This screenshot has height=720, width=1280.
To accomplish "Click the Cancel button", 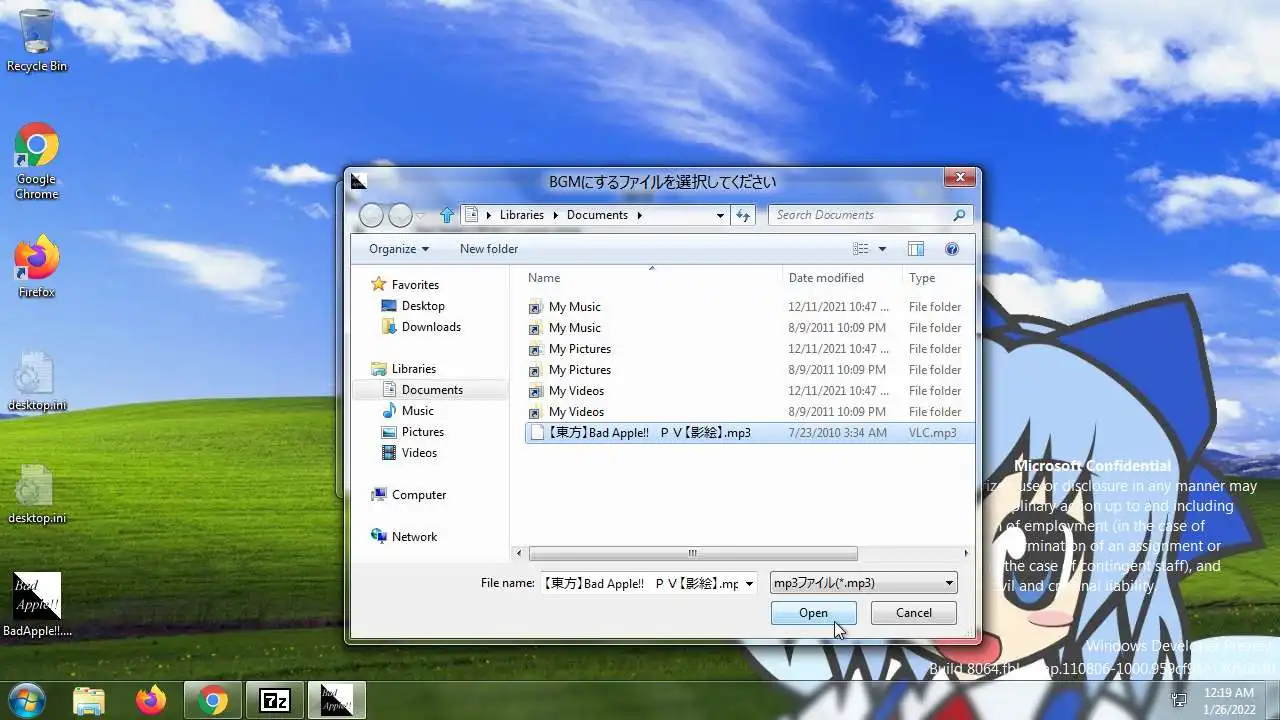I will tap(914, 613).
